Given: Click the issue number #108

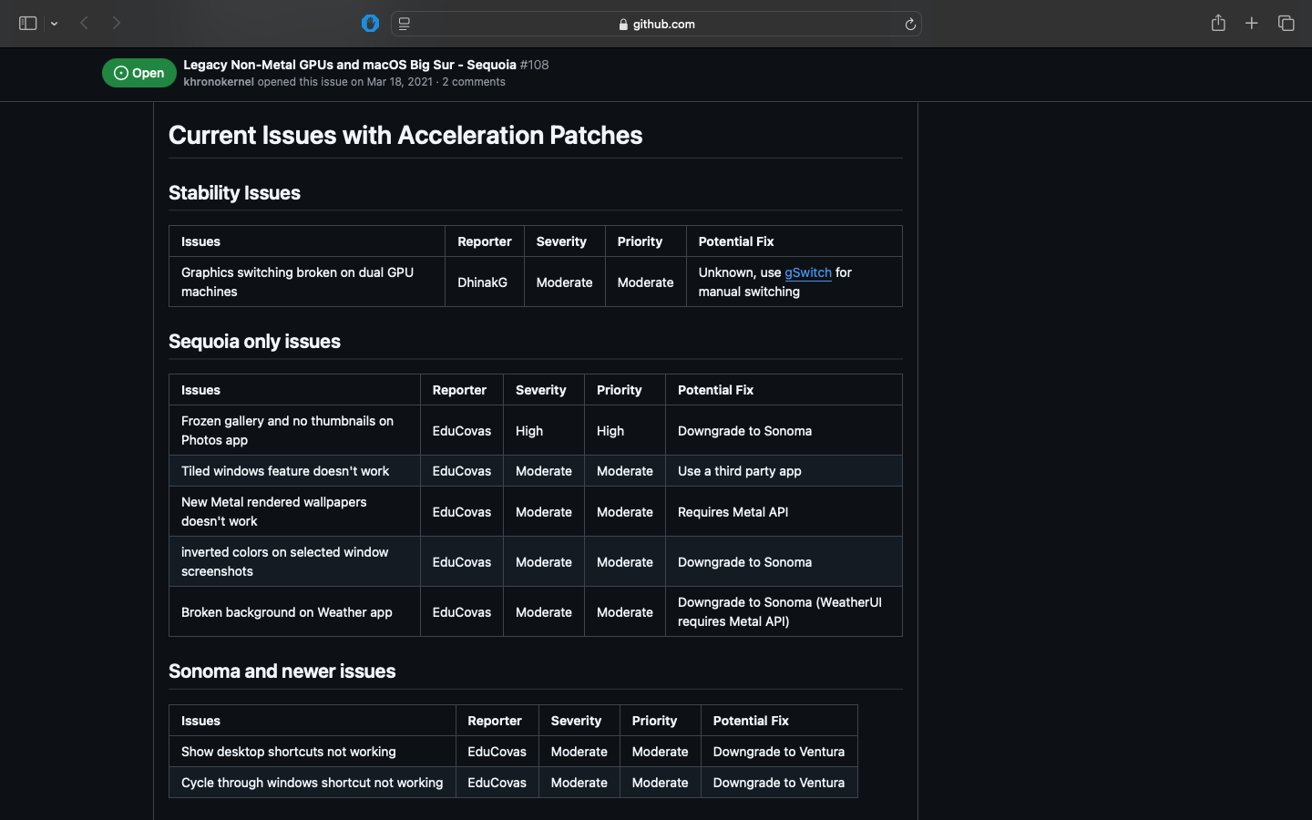Looking at the screenshot, I should click(x=534, y=65).
